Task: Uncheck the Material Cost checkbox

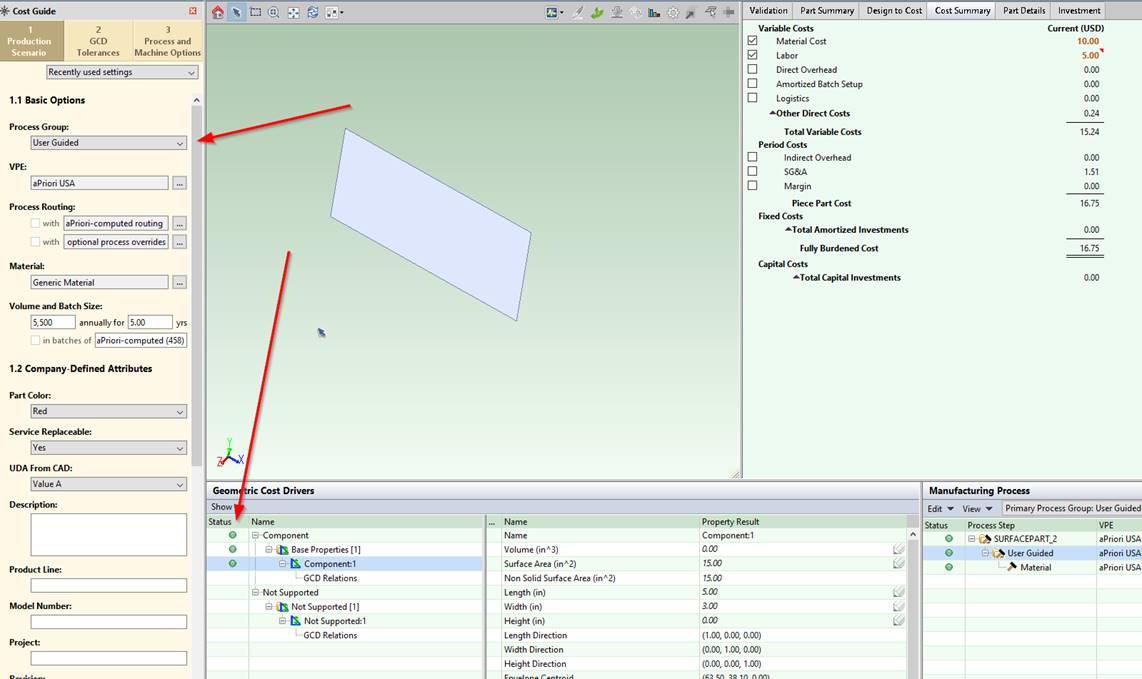Action: coord(752,41)
